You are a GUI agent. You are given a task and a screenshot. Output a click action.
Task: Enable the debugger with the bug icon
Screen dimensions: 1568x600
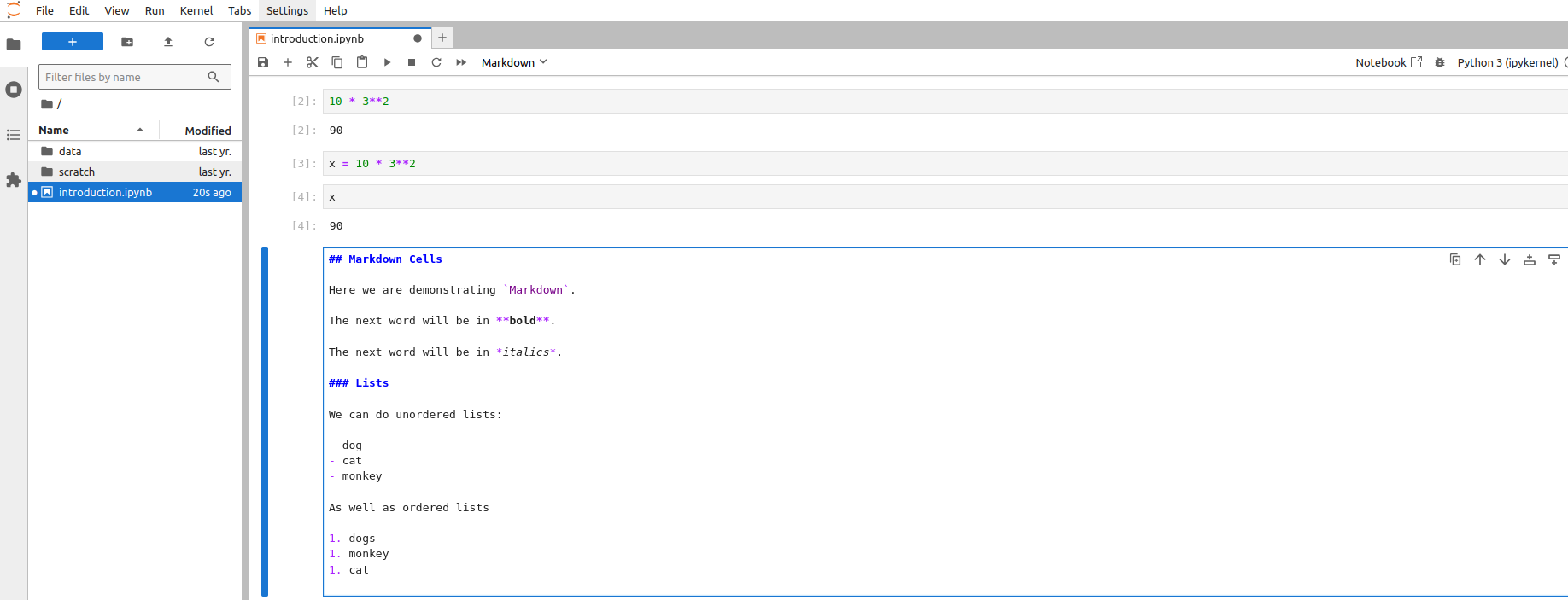[x=1440, y=62]
